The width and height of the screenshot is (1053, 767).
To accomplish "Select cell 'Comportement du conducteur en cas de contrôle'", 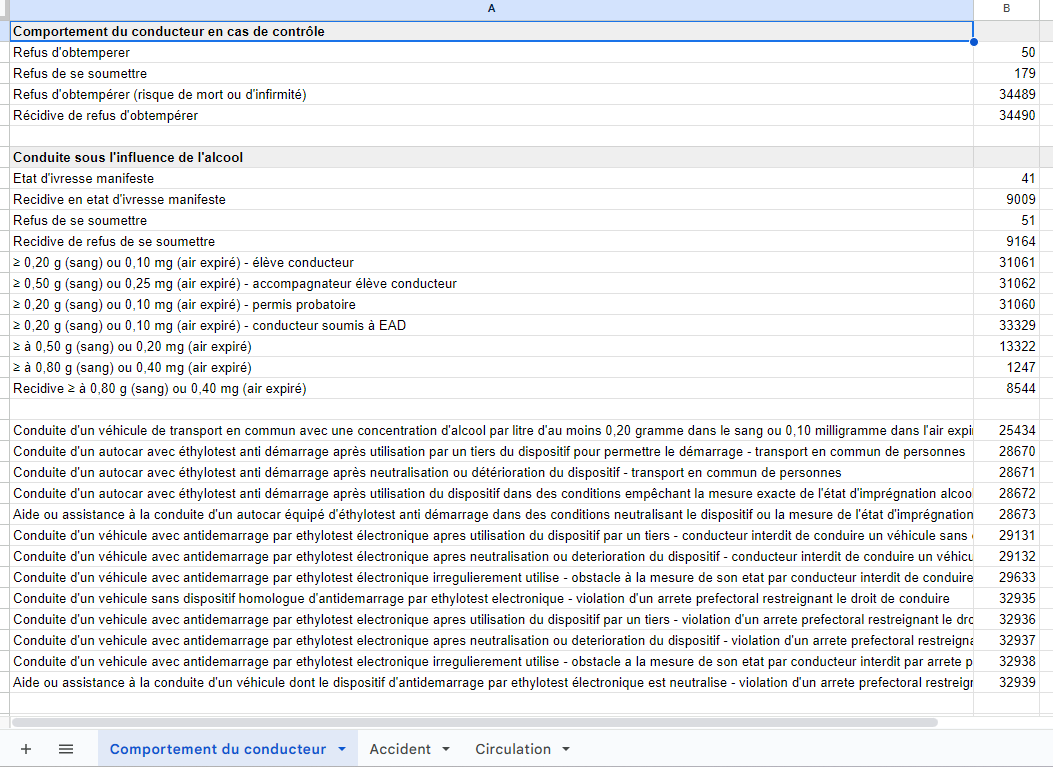I will [492, 32].
